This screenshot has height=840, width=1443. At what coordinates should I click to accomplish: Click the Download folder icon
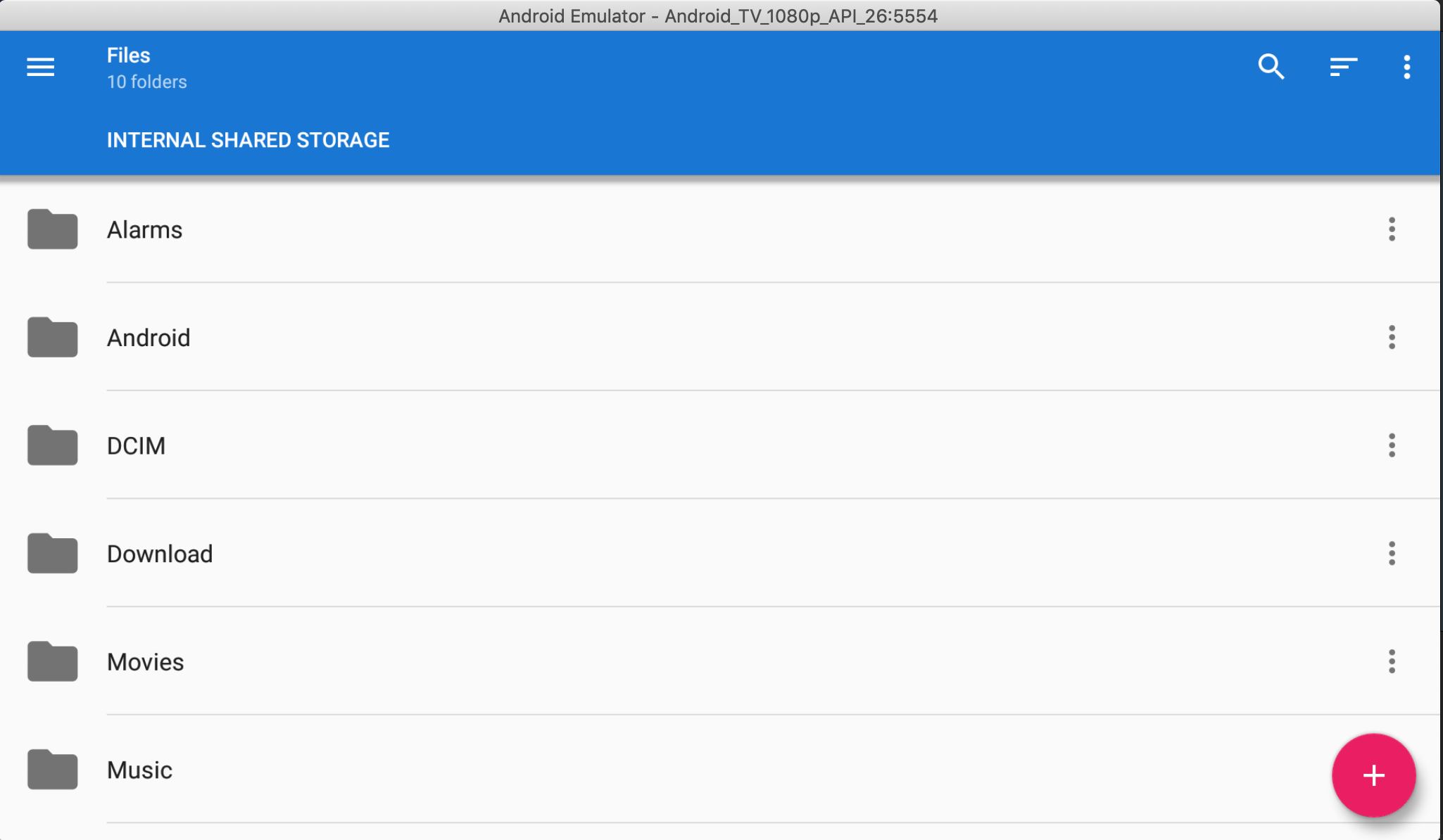pyautogui.click(x=52, y=554)
